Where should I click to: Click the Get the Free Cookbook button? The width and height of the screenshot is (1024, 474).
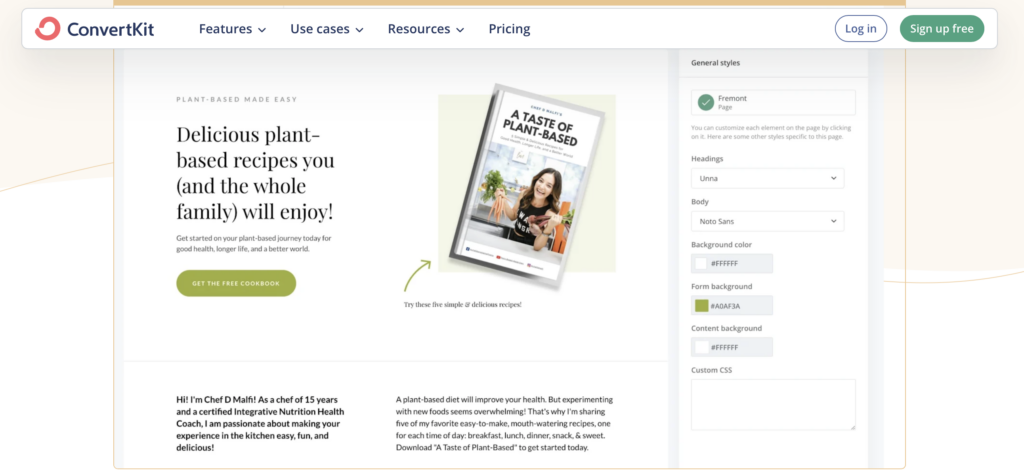point(236,283)
